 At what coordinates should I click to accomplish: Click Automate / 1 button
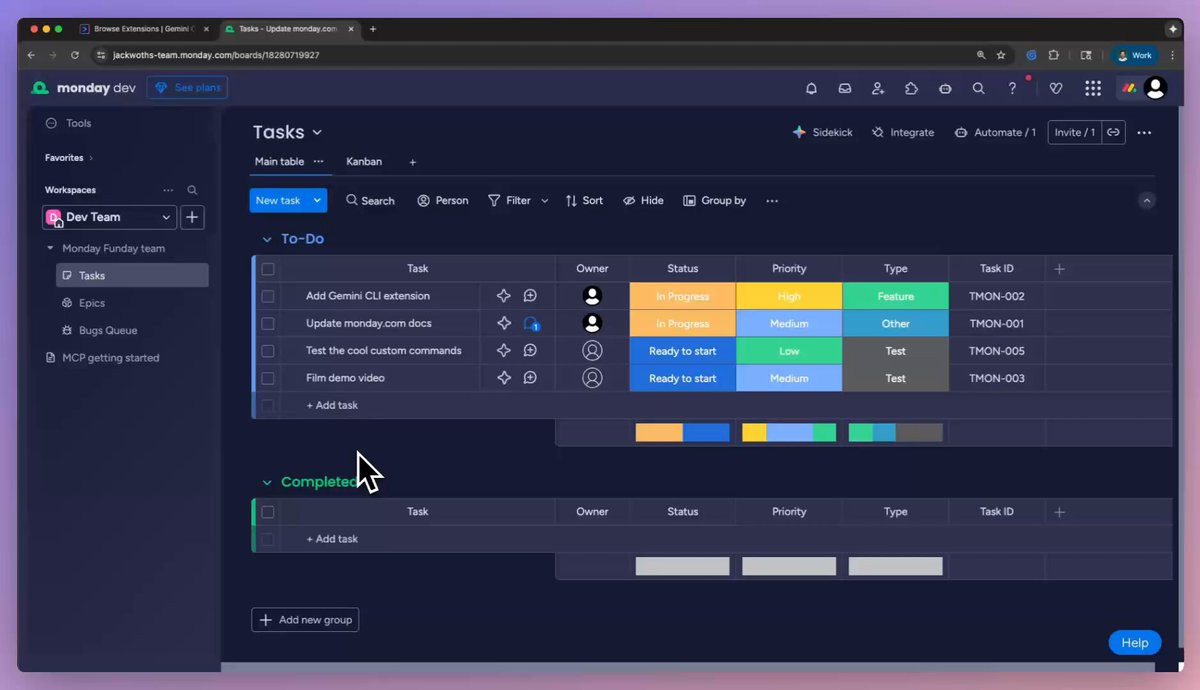995,132
